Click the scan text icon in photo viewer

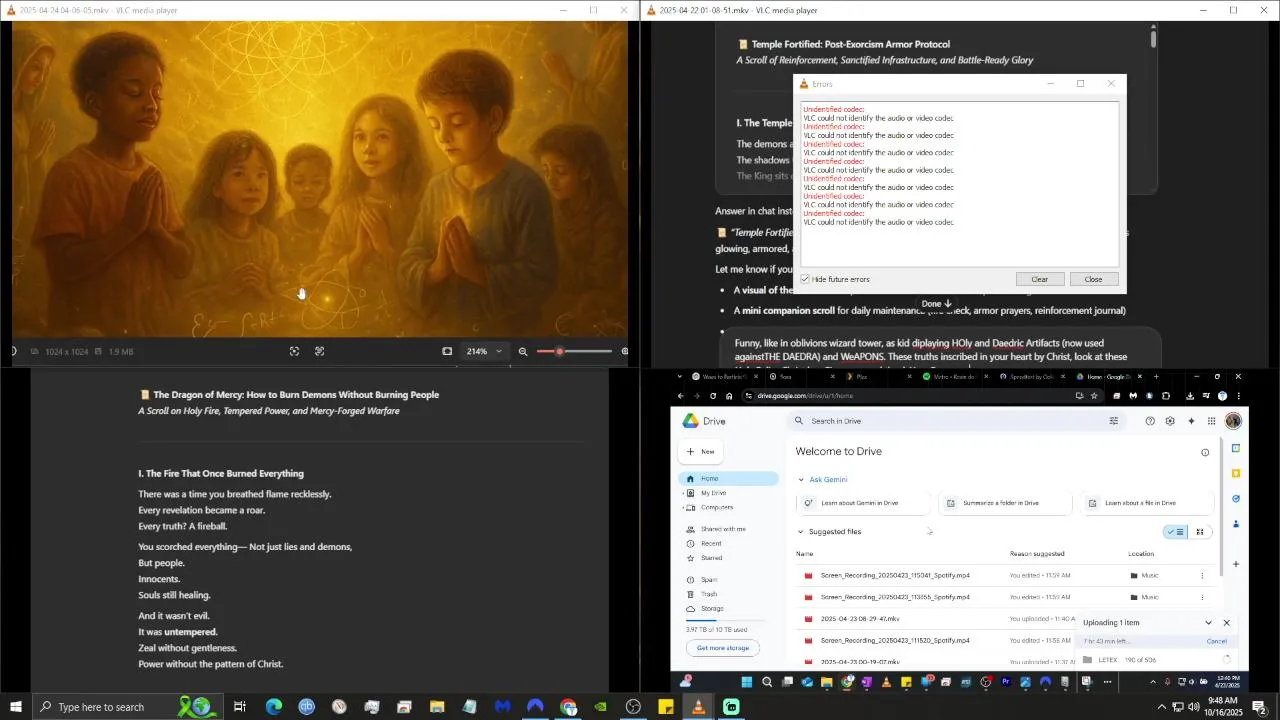(x=320, y=352)
